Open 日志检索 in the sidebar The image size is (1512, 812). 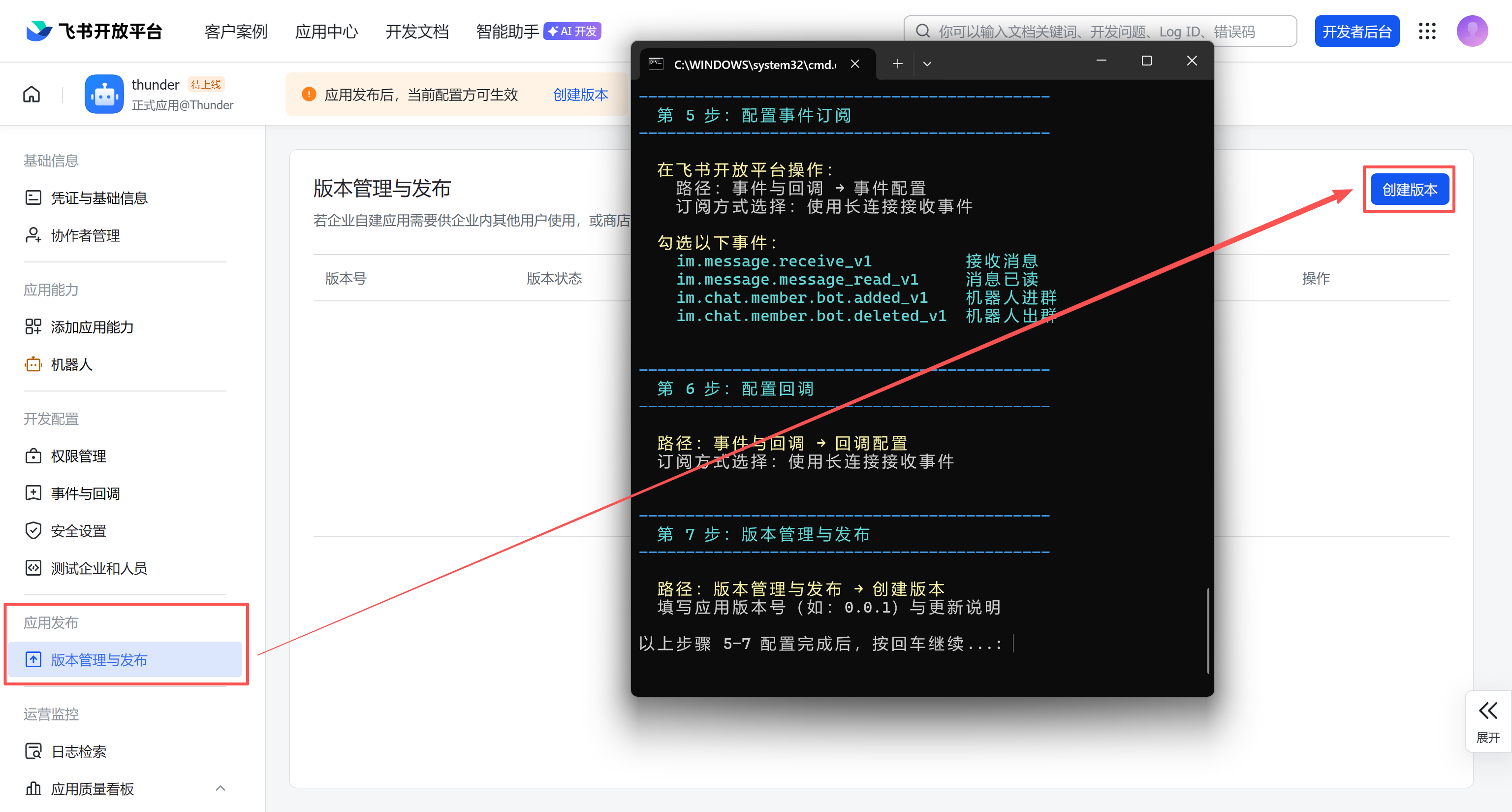pos(79,751)
